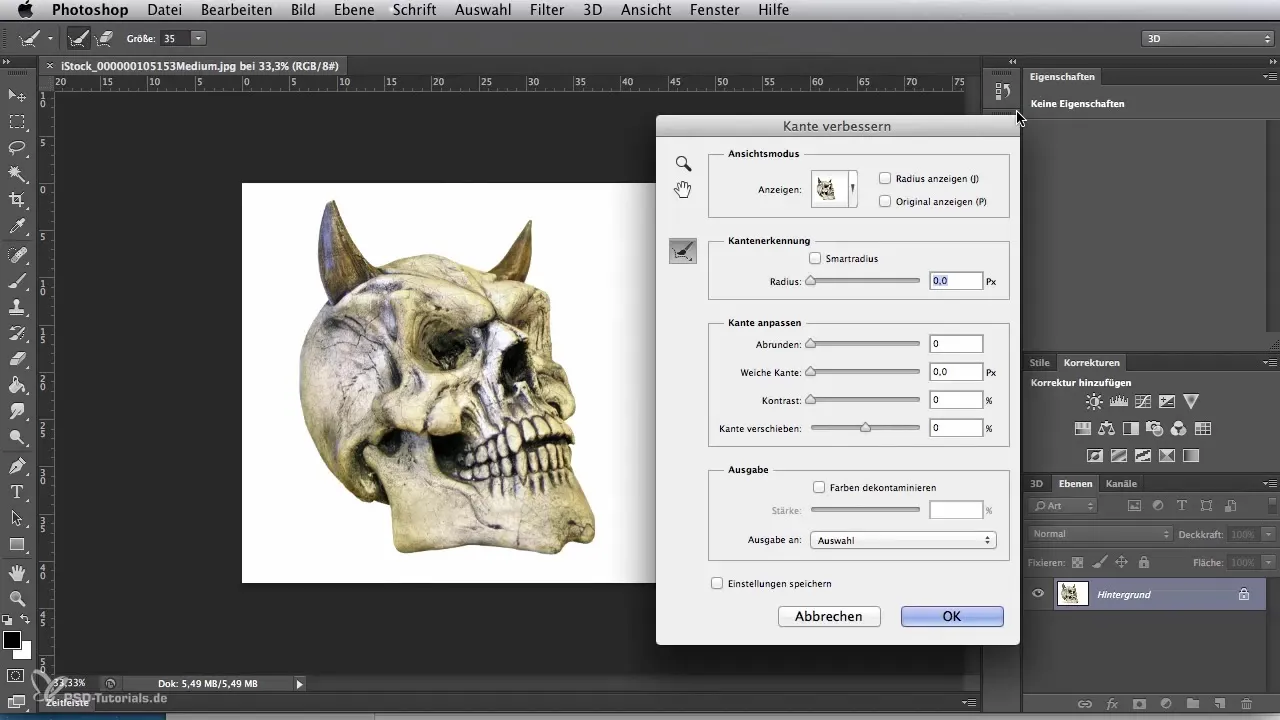
Task: Open the Auswahl menu
Action: click(x=482, y=10)
